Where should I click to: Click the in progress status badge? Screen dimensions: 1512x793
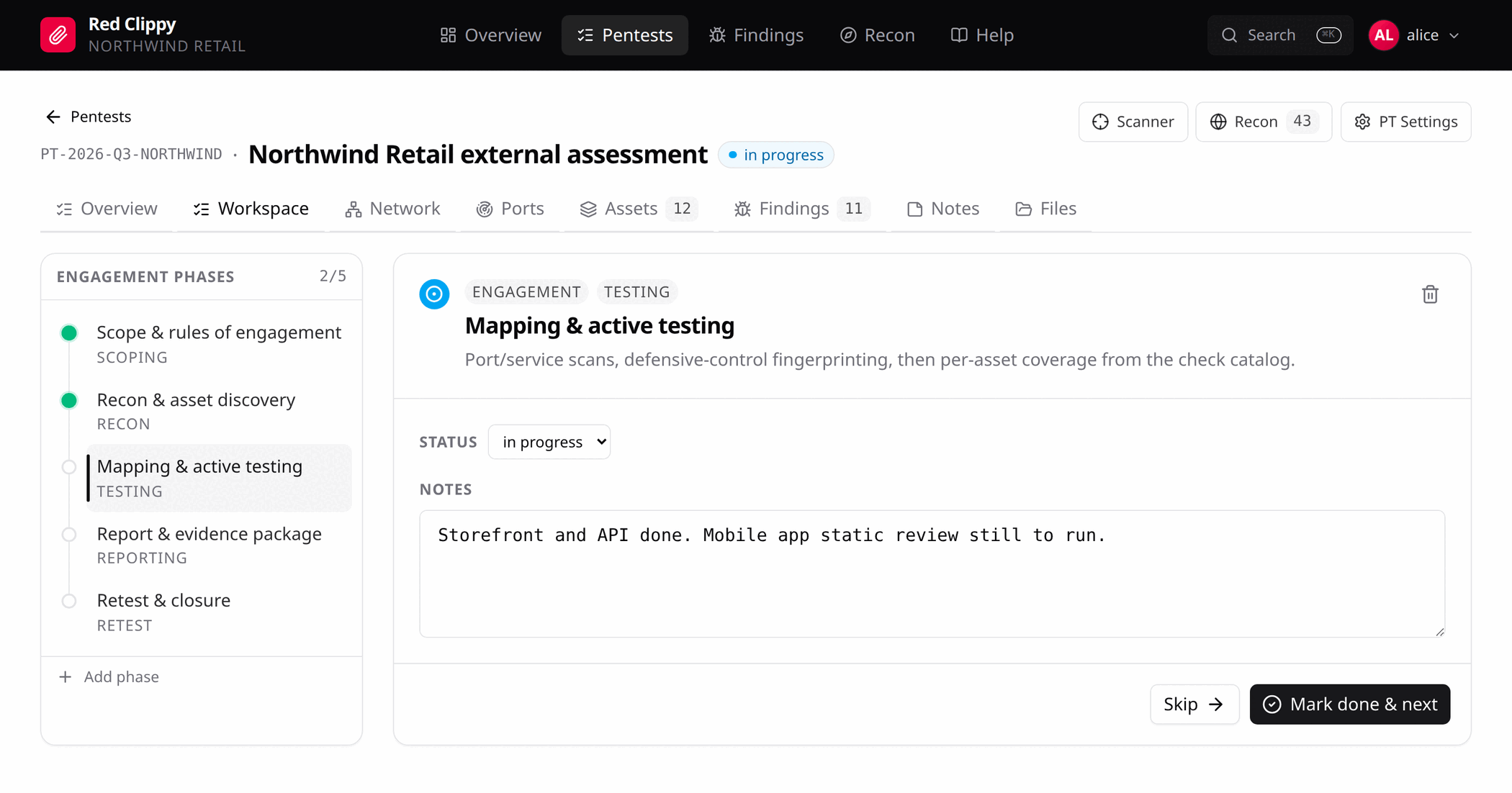[775, 155]
